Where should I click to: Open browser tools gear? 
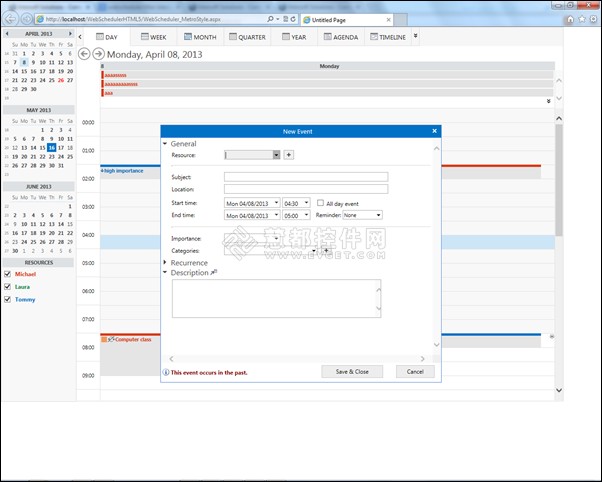pos(594,19)
